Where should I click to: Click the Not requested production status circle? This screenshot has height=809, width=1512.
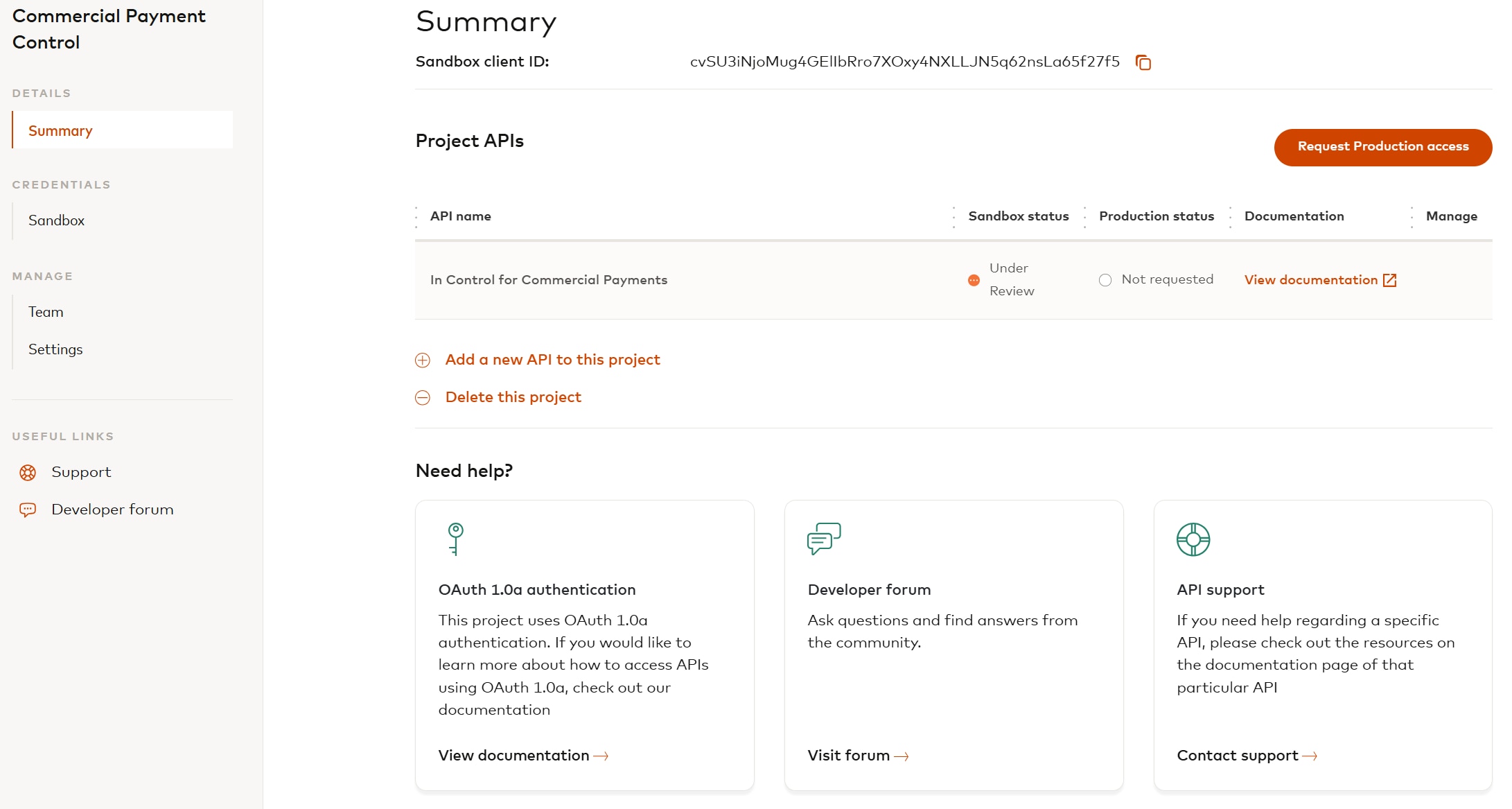pos(1105,280)
